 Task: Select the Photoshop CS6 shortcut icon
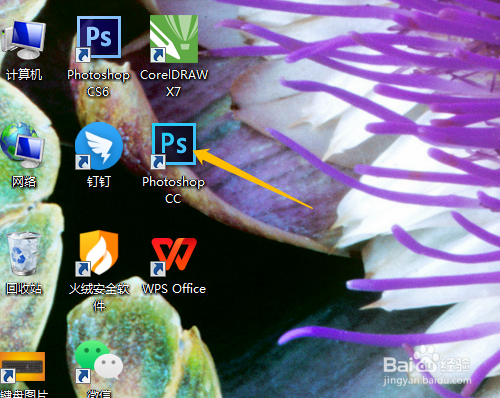[99, 39]
